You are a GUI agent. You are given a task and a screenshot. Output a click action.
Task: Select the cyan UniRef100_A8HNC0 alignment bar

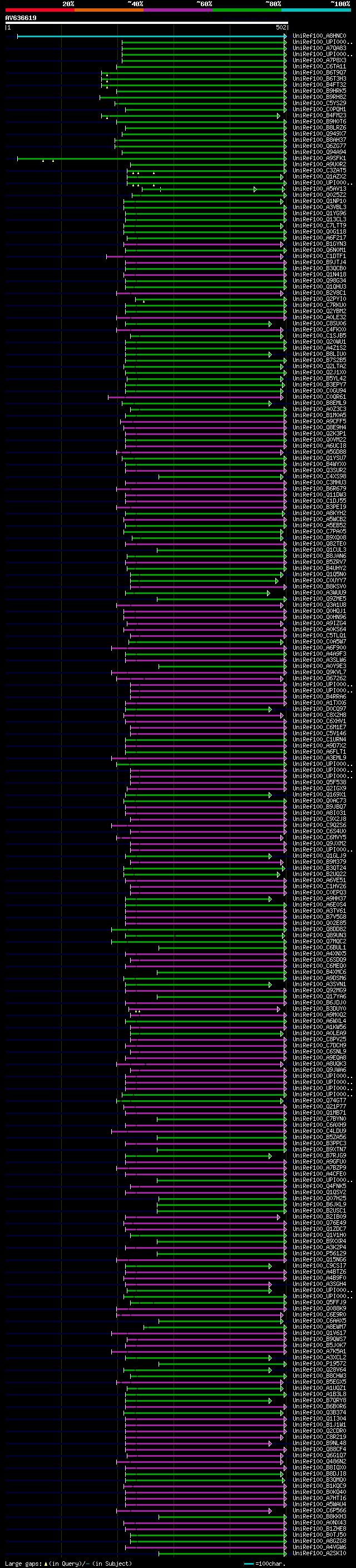point(151,37)
